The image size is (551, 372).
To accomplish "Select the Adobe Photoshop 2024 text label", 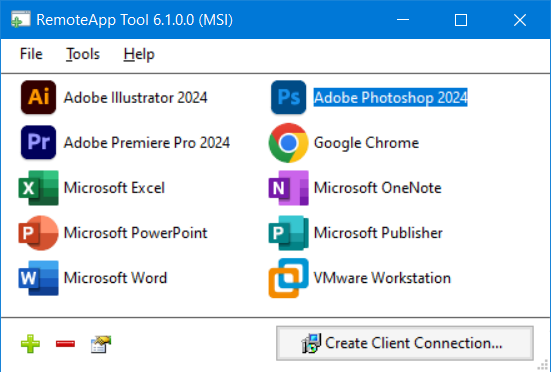I will pyautogui.click(x=390, y=97).
